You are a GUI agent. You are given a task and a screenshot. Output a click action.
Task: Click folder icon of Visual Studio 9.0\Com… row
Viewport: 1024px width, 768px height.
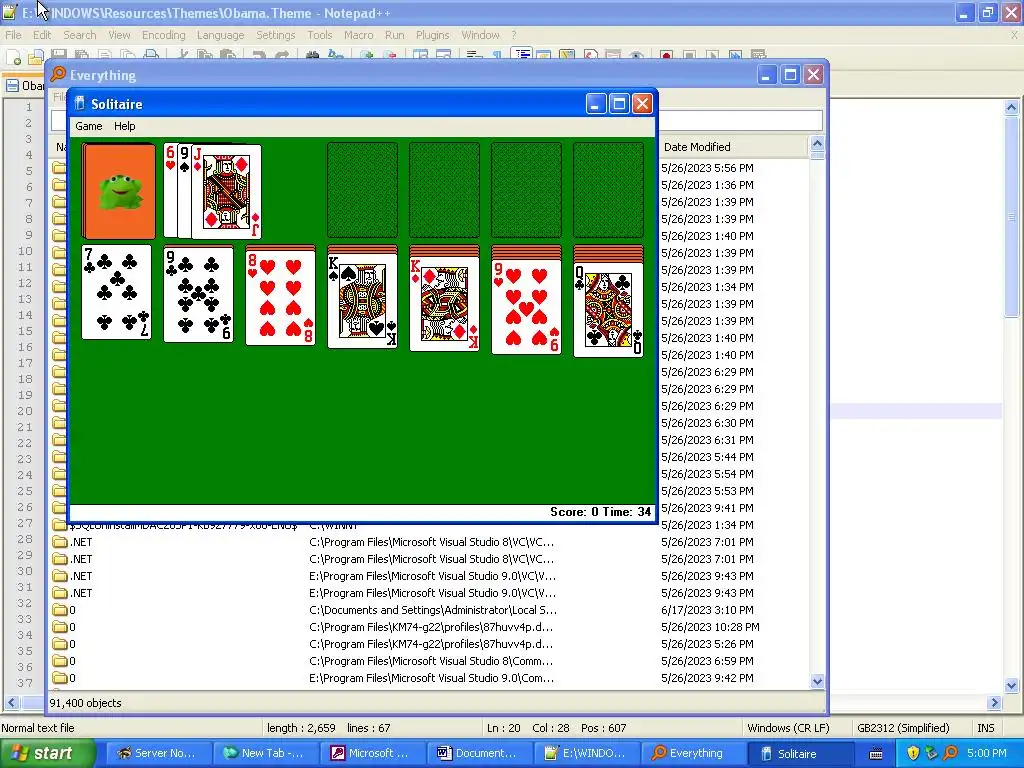coord(59,678)
